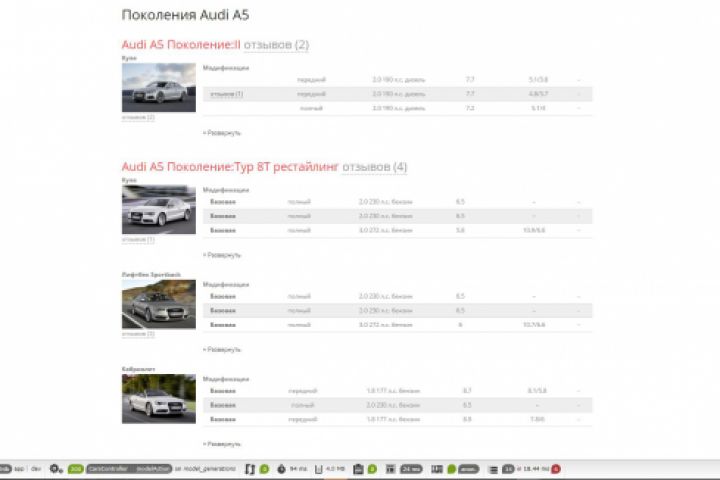
Task: Expand modifications under Typ 8T Купе
Action: tap(222, 255)
